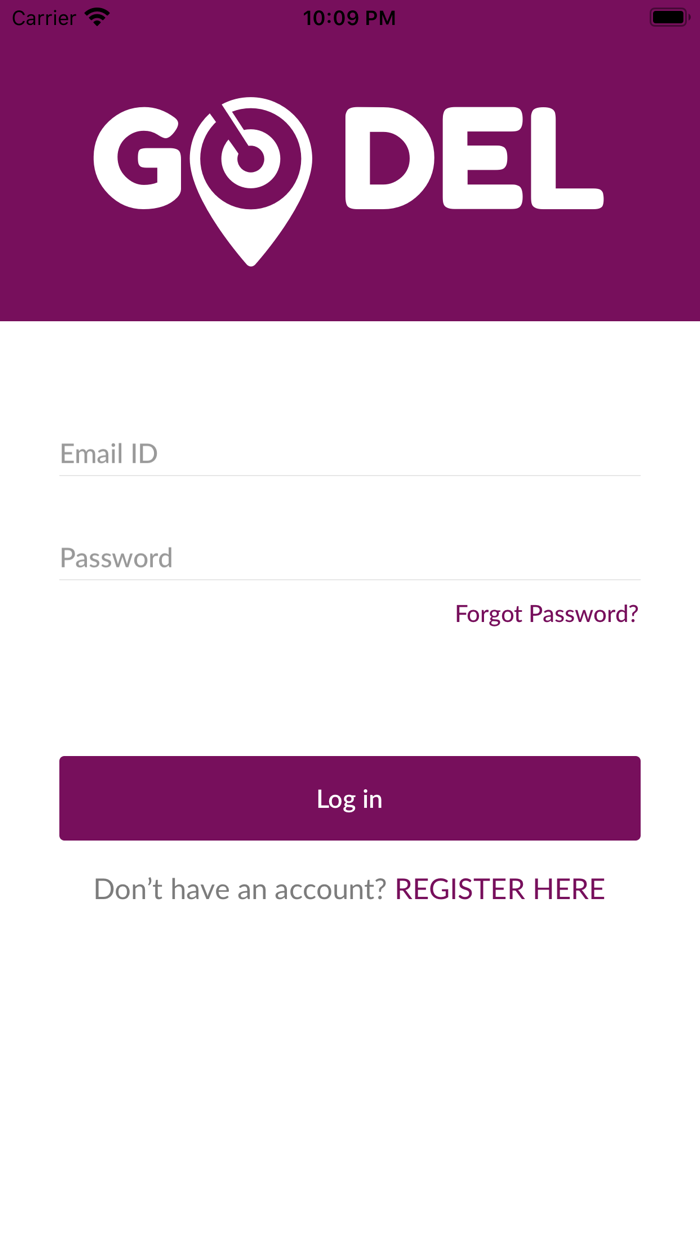This screenshot has height=1244, width=700.
Task: Tap the battery icon in status bar
Action: pyautogui.click(x=667, y=17)
